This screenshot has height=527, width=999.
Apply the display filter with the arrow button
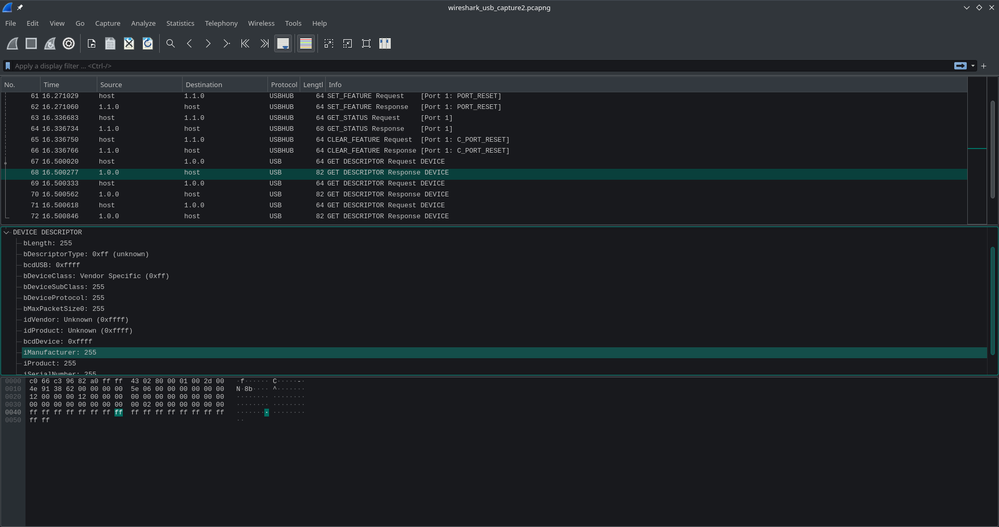coord(960,66)
